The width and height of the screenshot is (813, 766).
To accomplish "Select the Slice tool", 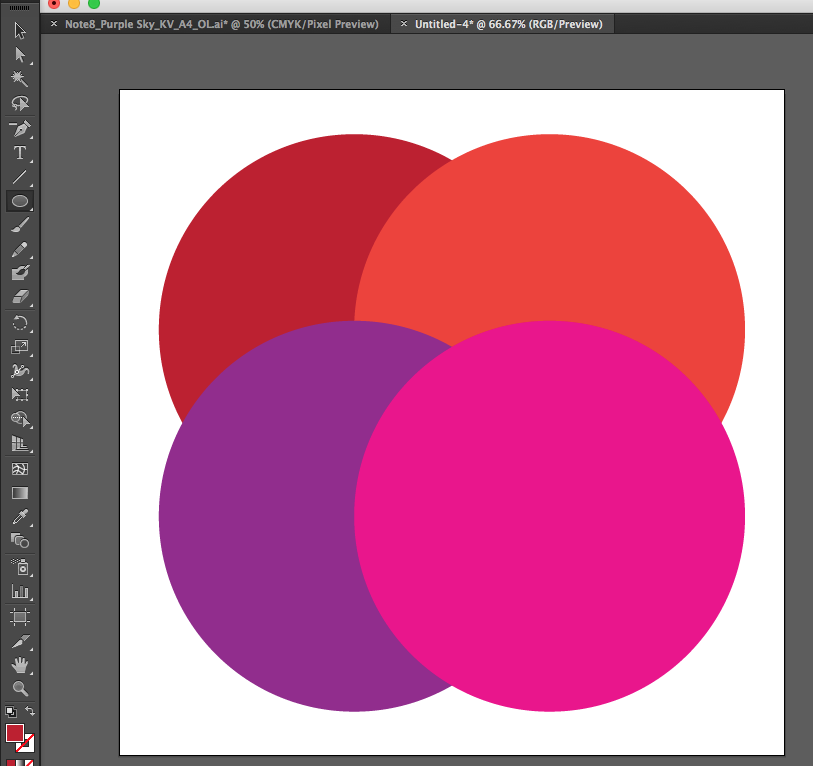I will click(x=20, y=642).
